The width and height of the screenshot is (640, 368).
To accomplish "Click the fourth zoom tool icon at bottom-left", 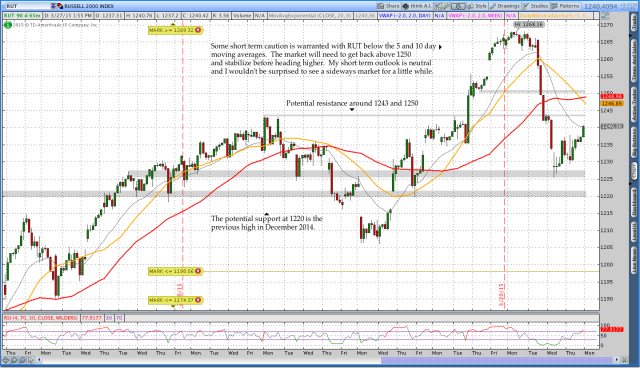I will tap(31, 360).
